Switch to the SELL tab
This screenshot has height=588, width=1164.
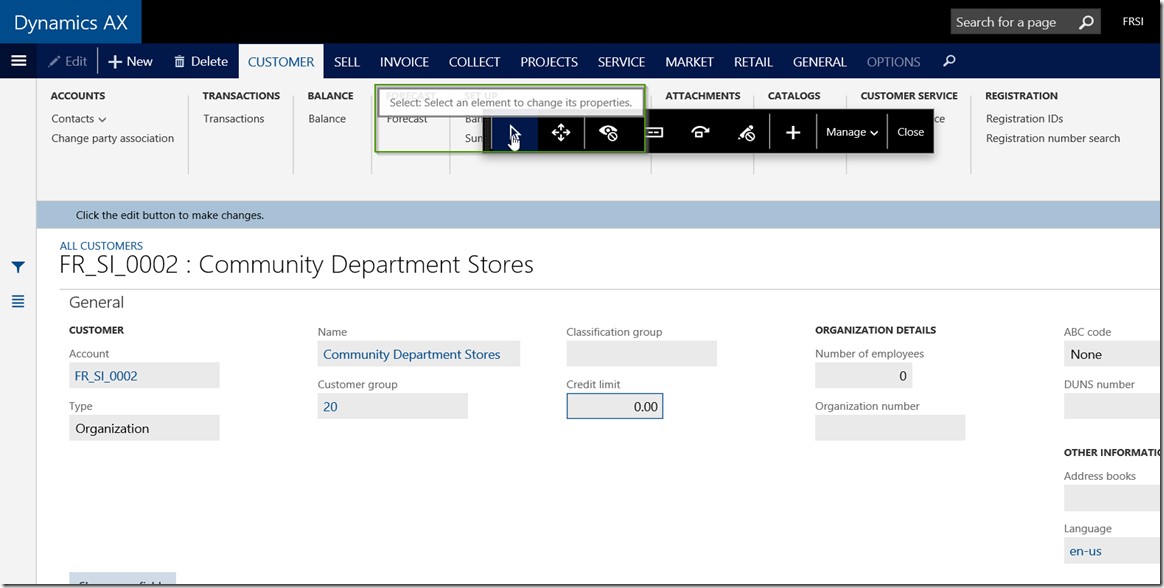pyautogui.click(x=346, y=62)
